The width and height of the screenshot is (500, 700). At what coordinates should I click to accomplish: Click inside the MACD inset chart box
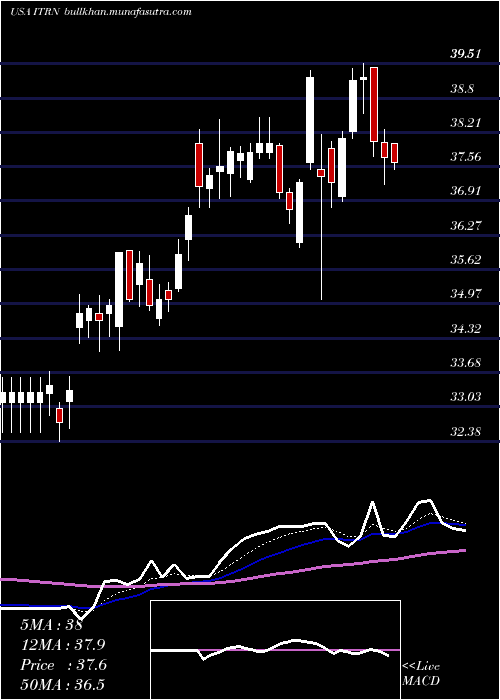[275, 650]
